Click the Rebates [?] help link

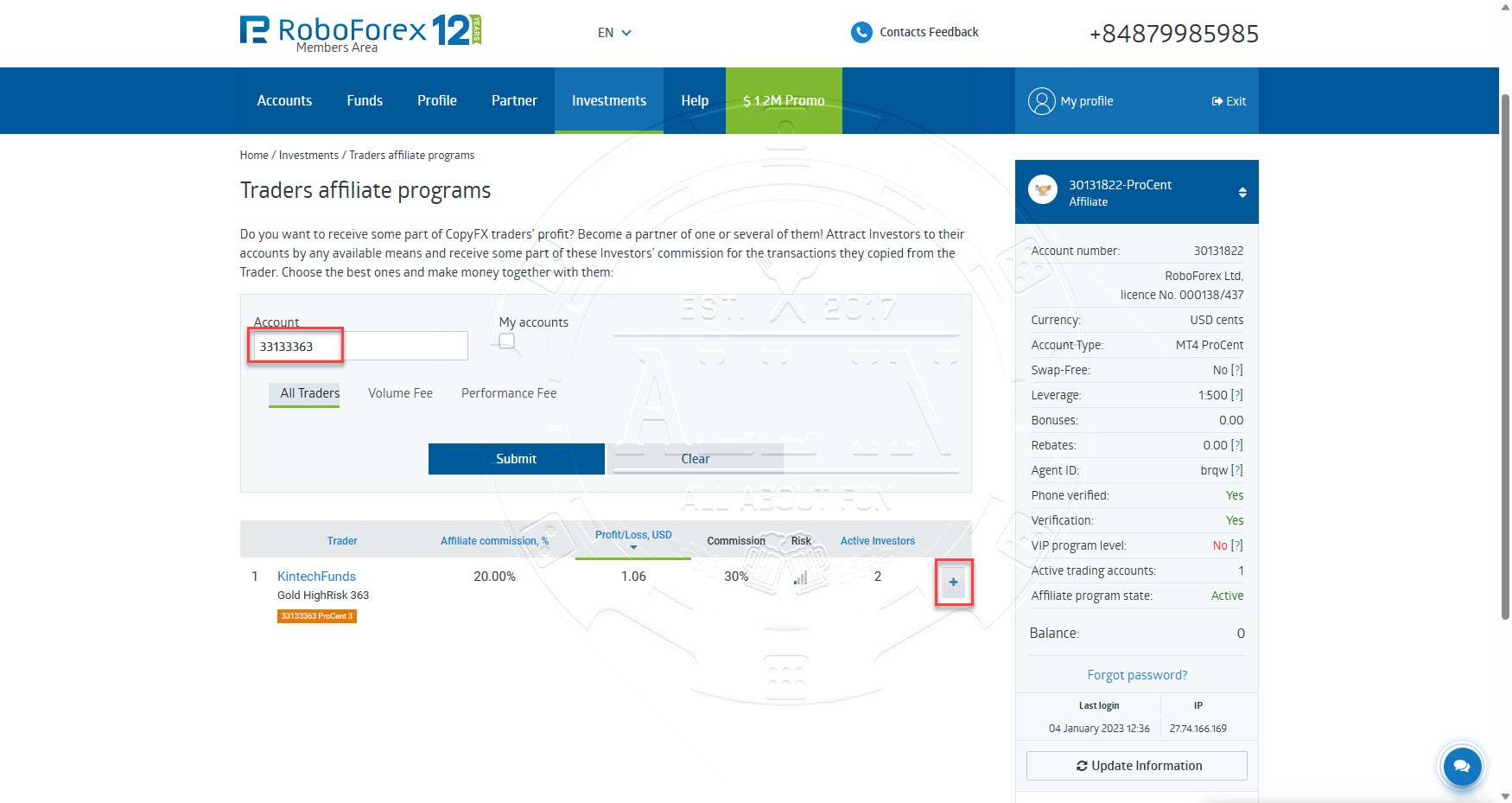pos(1237,445)
